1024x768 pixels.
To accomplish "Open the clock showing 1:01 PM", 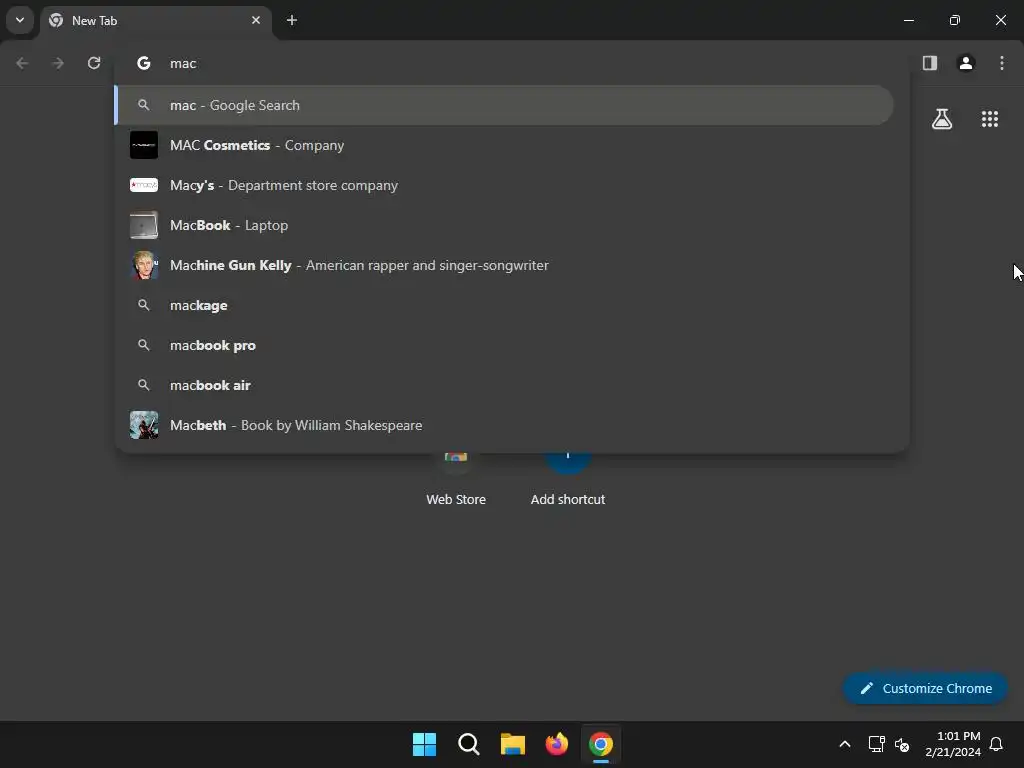I will tap(953, 744).
